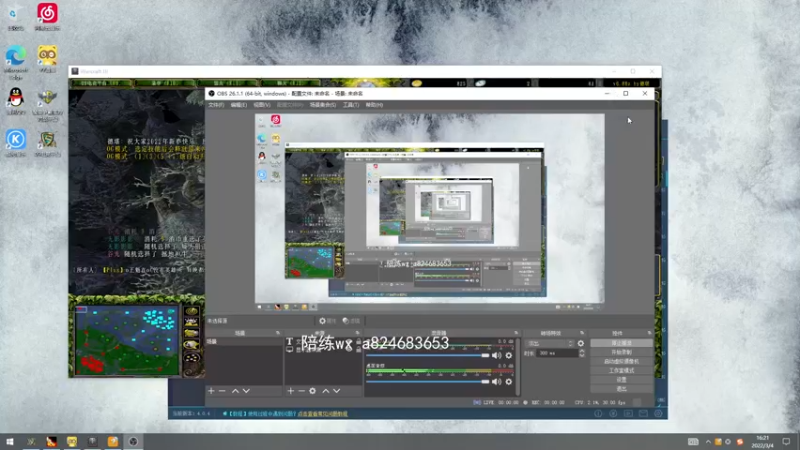Pop out the Audio Mixer dock

pos(516,333)
